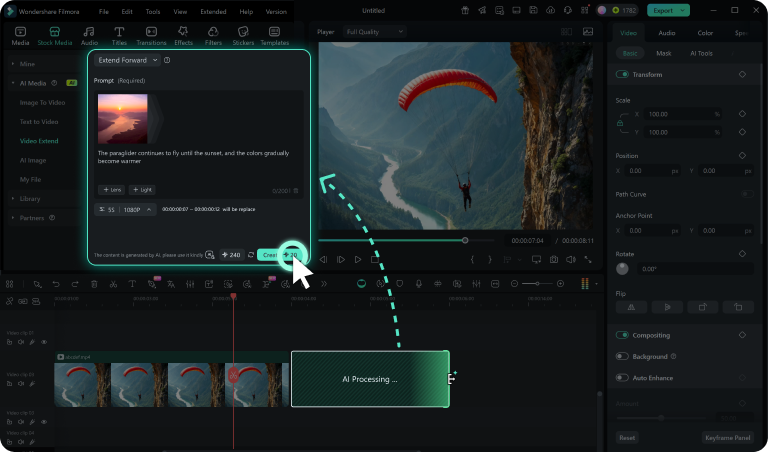Viewport: 768px width, 452px height.
Task: Clear the prompt with trash icon
Action: tap(296, 190)
